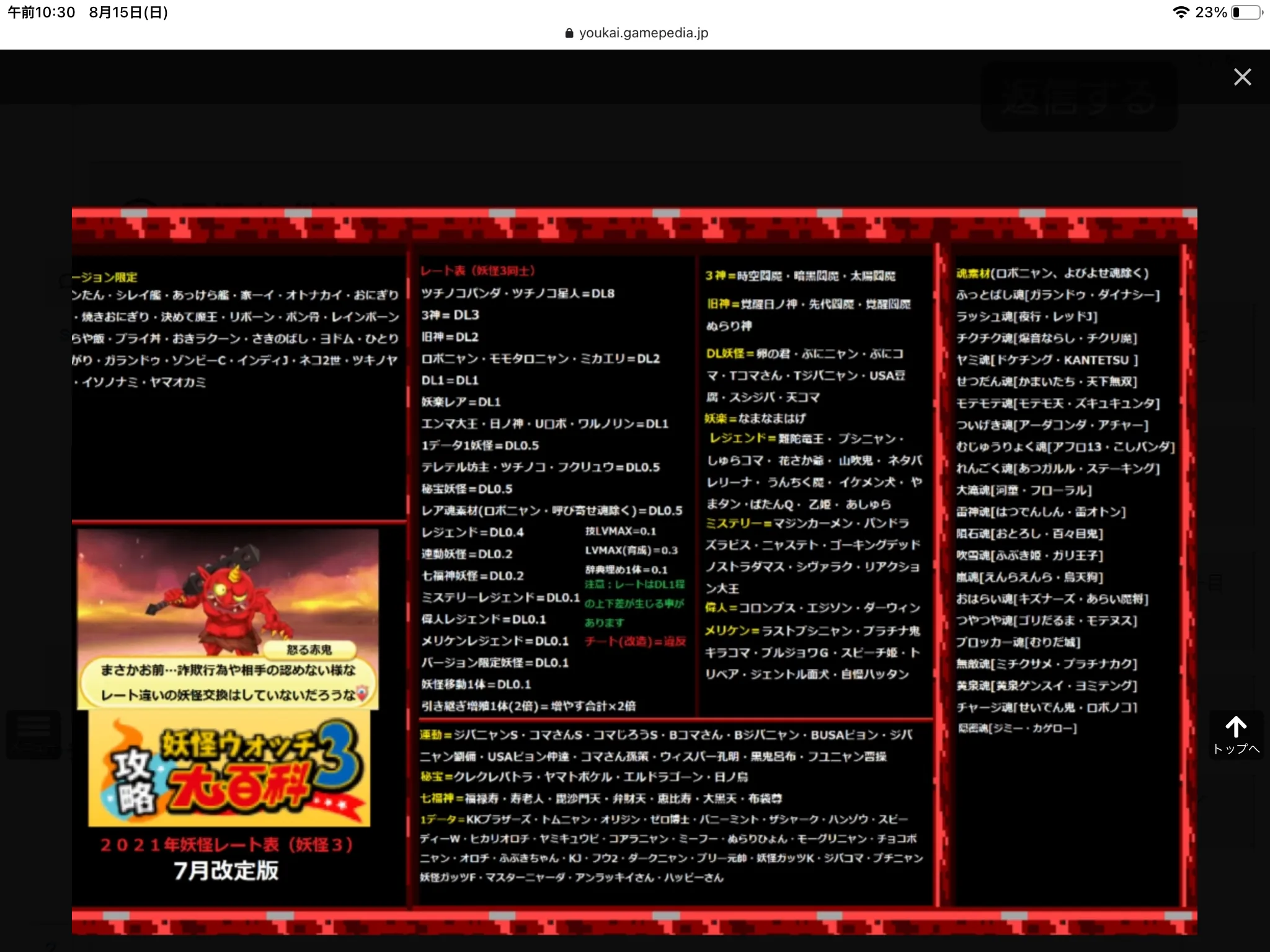The image size is (1270, 952).
Task: Tap the 引き継ぎ増殖1体(2倍) line
Action: point(528,705)
